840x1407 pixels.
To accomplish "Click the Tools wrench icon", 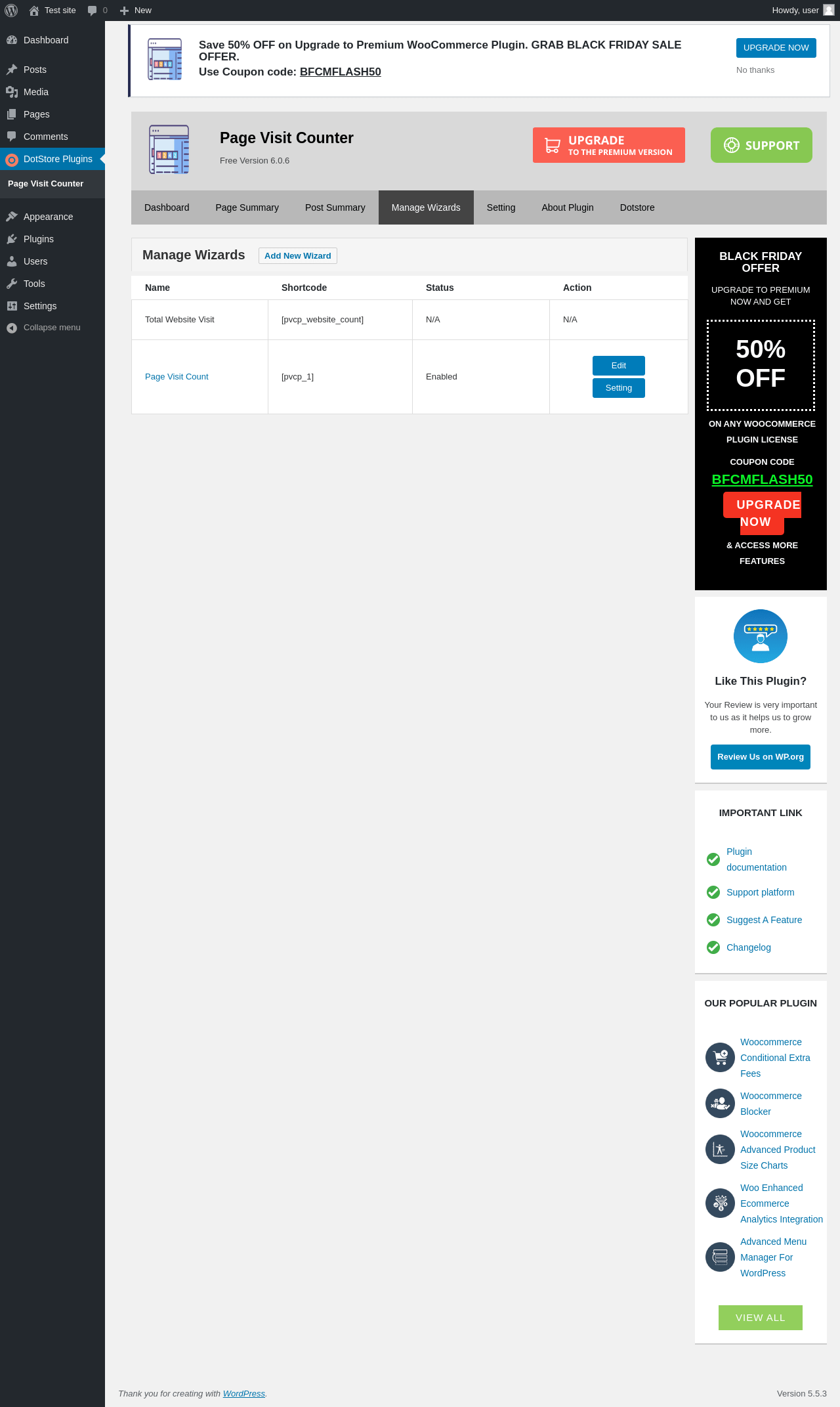I will 12,284.
